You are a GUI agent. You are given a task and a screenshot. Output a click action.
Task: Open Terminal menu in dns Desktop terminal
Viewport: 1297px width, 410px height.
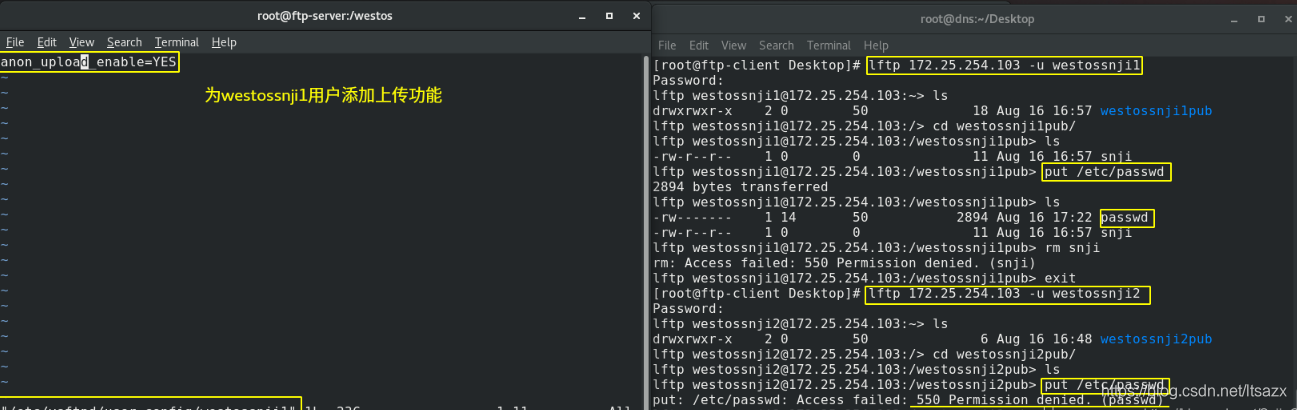point(829,45)
